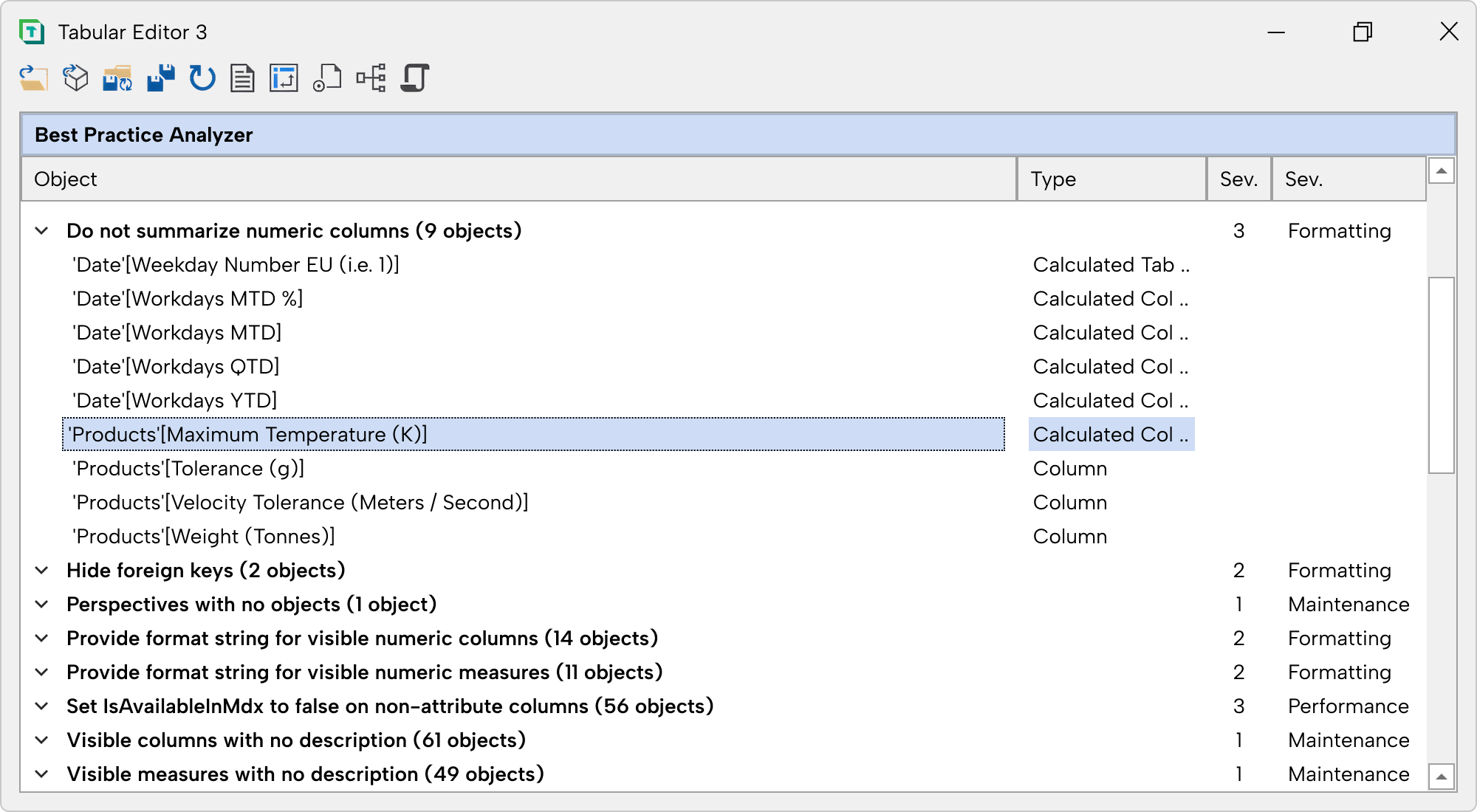Image resolution: width=1477 pixels, height=812 pixels.
Task: Toggle the Hide foreign keys group chevron
Action: 42,571
